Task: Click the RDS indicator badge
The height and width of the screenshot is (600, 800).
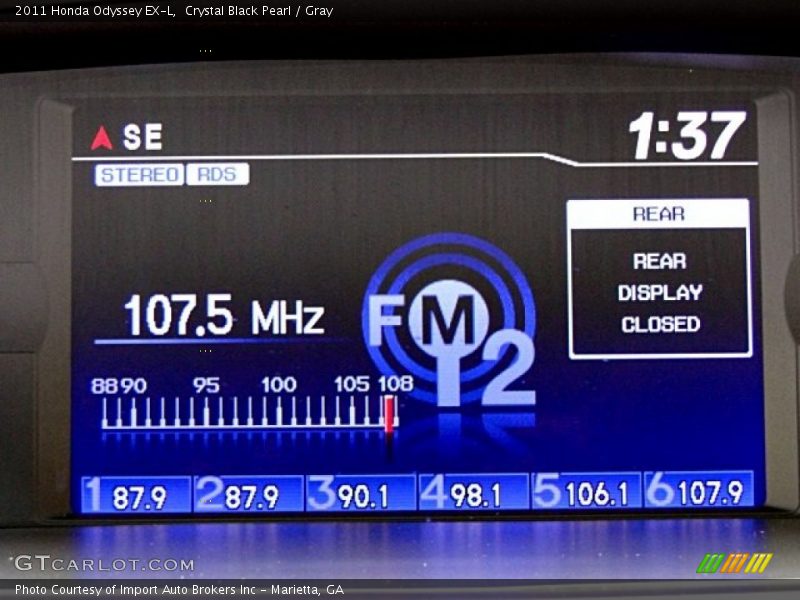Action: 217,174
